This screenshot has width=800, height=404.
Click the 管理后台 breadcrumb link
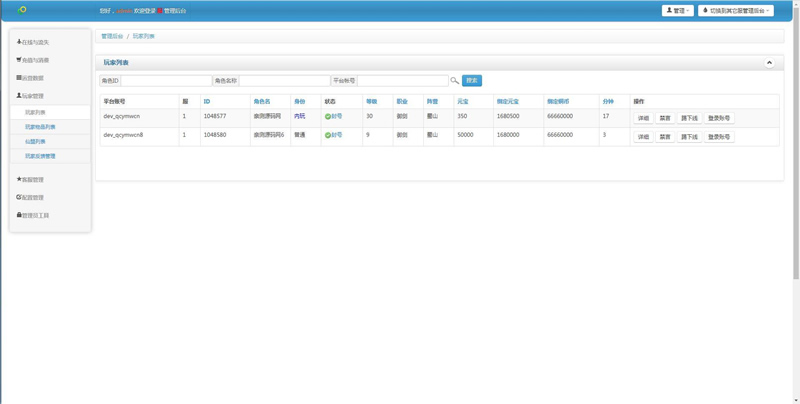[112, 36]
